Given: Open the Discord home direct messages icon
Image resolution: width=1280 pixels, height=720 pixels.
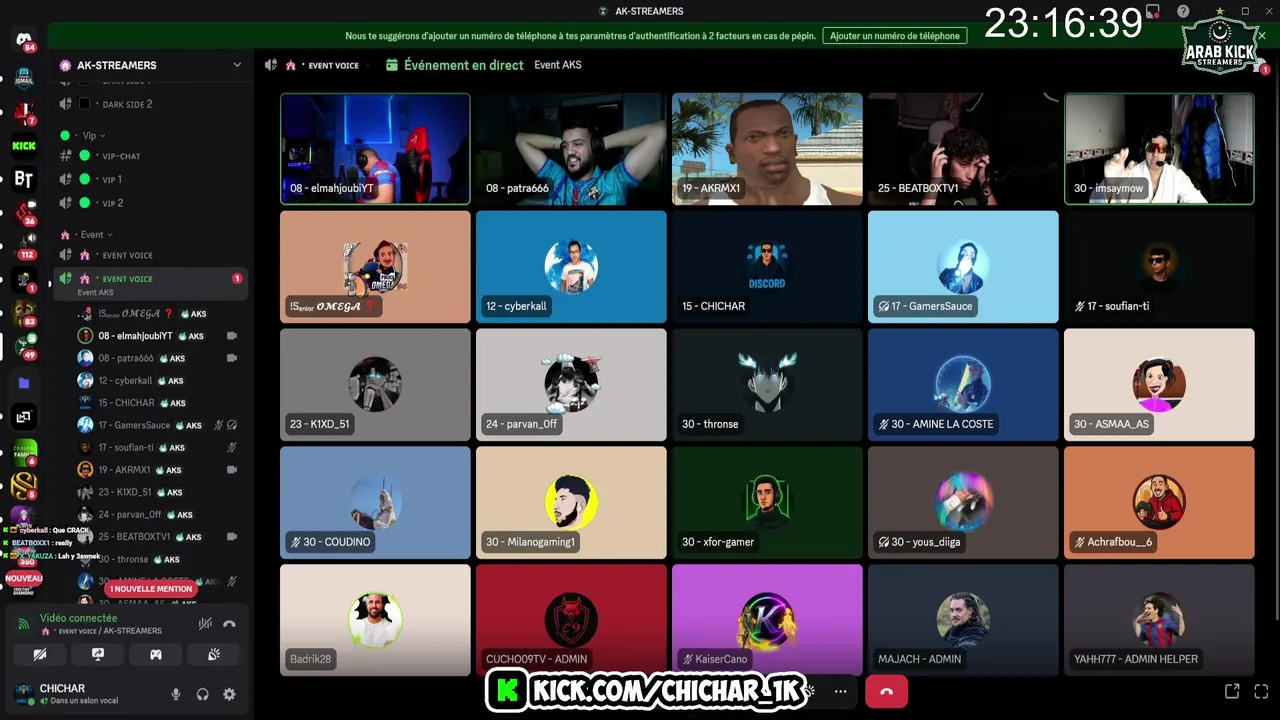Looking at the screenshot, I should (x=24, y=39).
